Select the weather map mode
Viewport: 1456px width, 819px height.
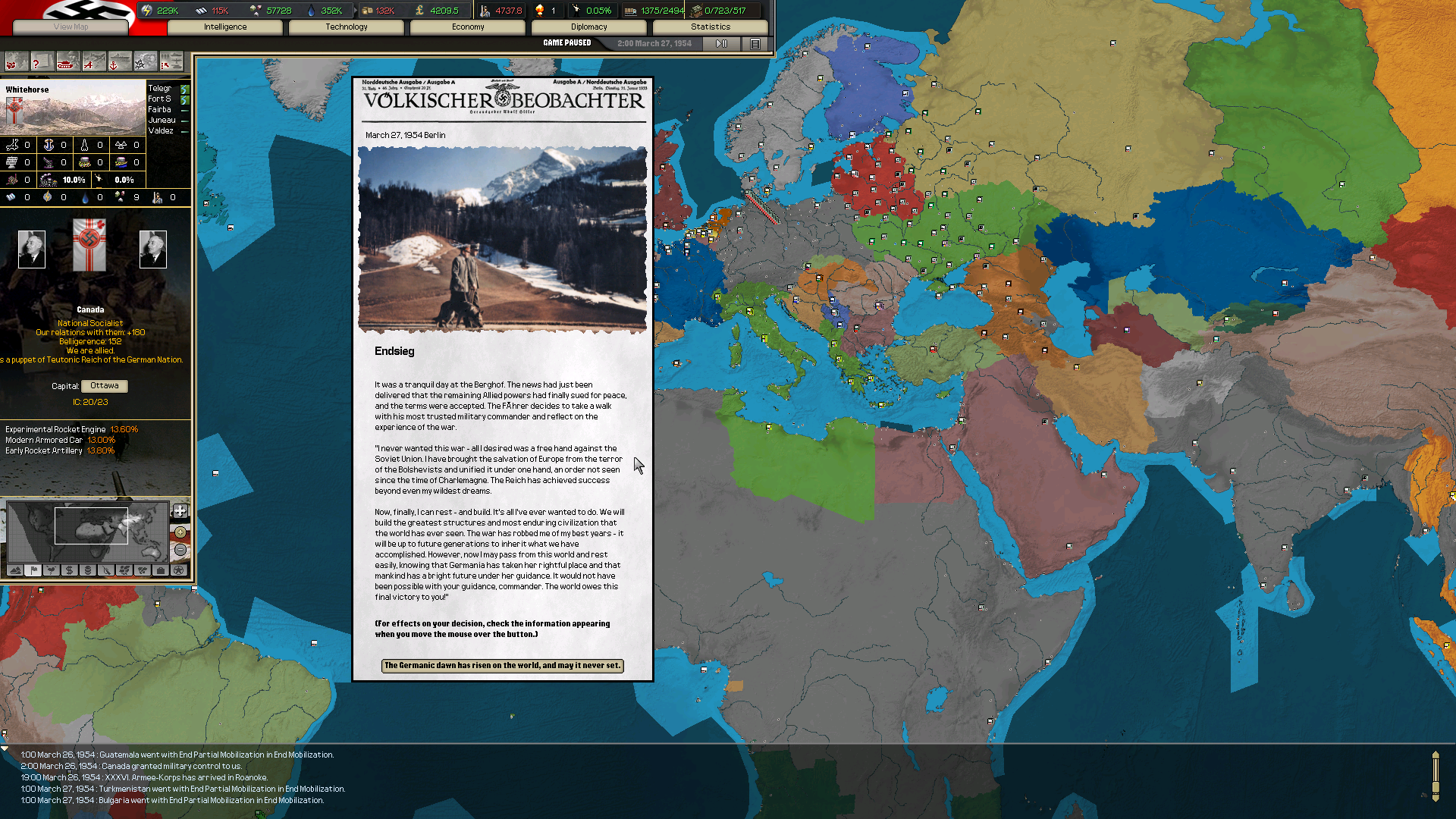tap(51, 570)
